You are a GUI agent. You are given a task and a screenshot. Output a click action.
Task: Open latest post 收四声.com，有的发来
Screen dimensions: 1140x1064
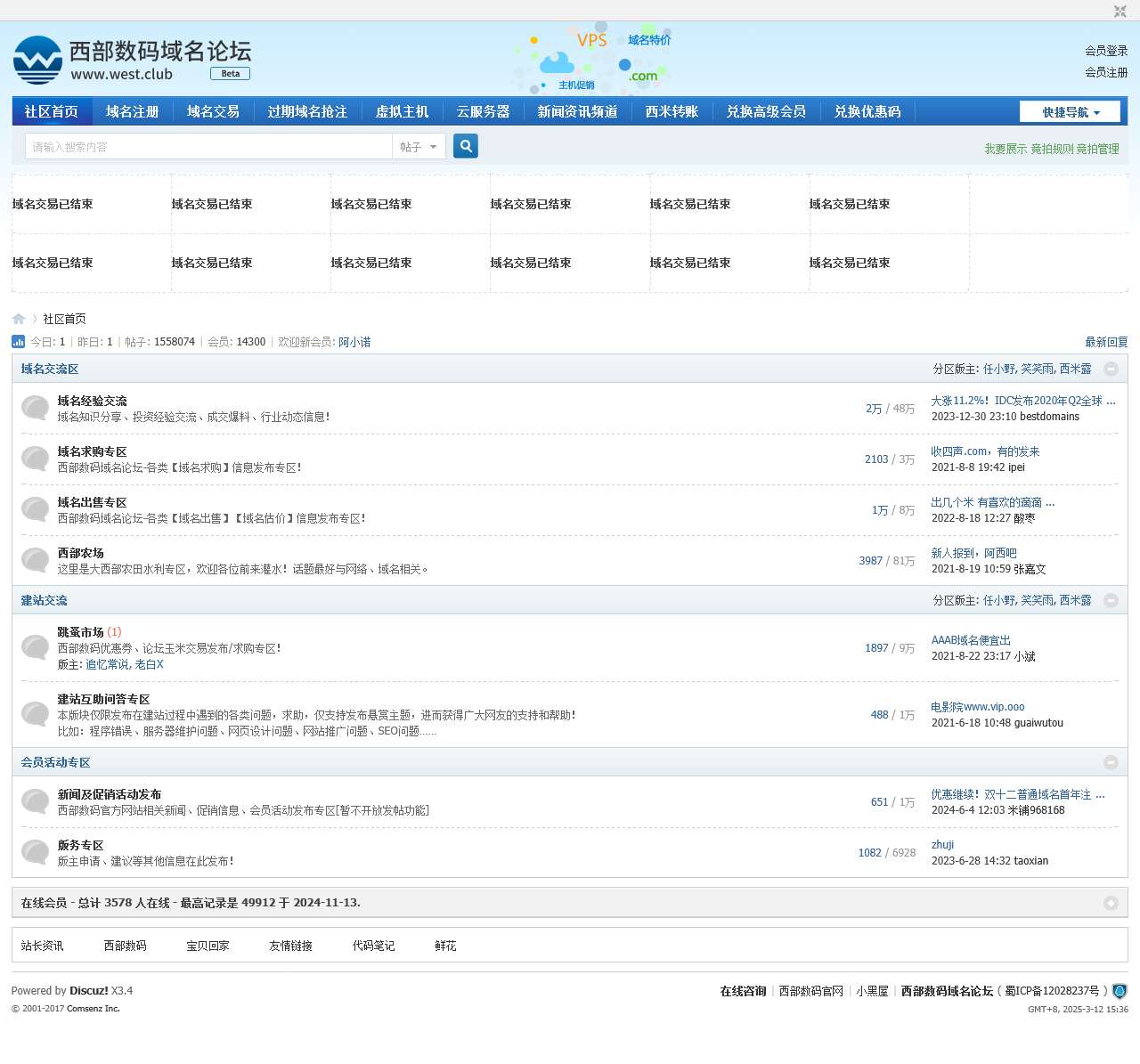[986, 451]
